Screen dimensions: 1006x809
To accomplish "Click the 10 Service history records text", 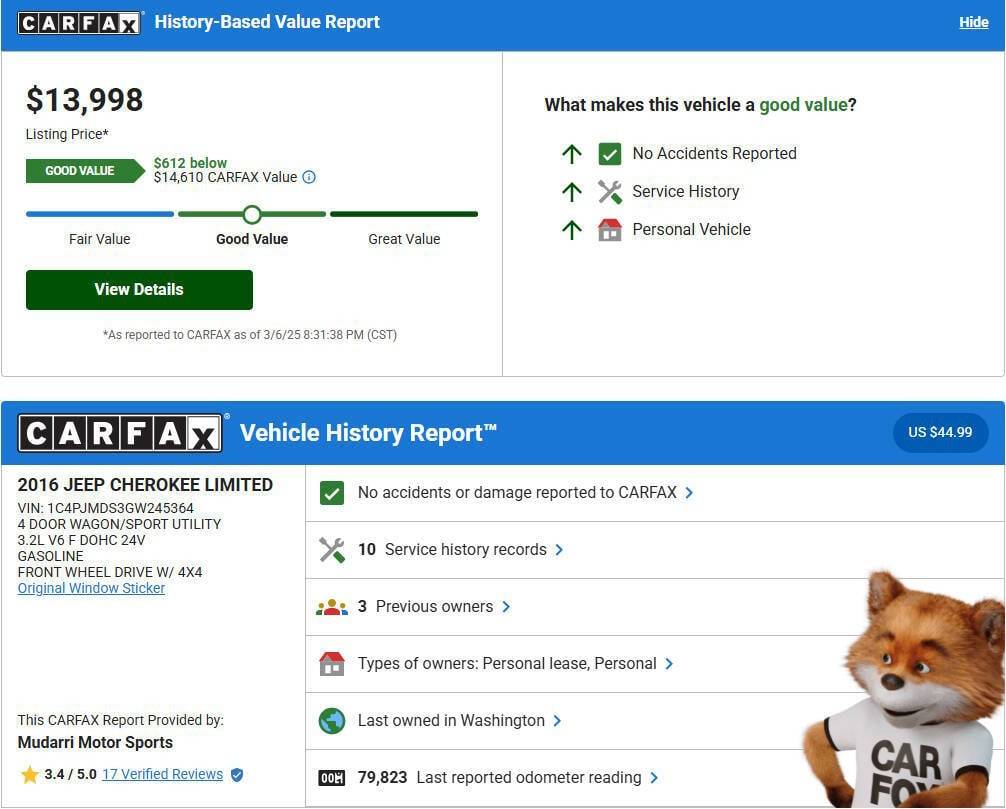I will pyautogui.click(x=452, y=550).
